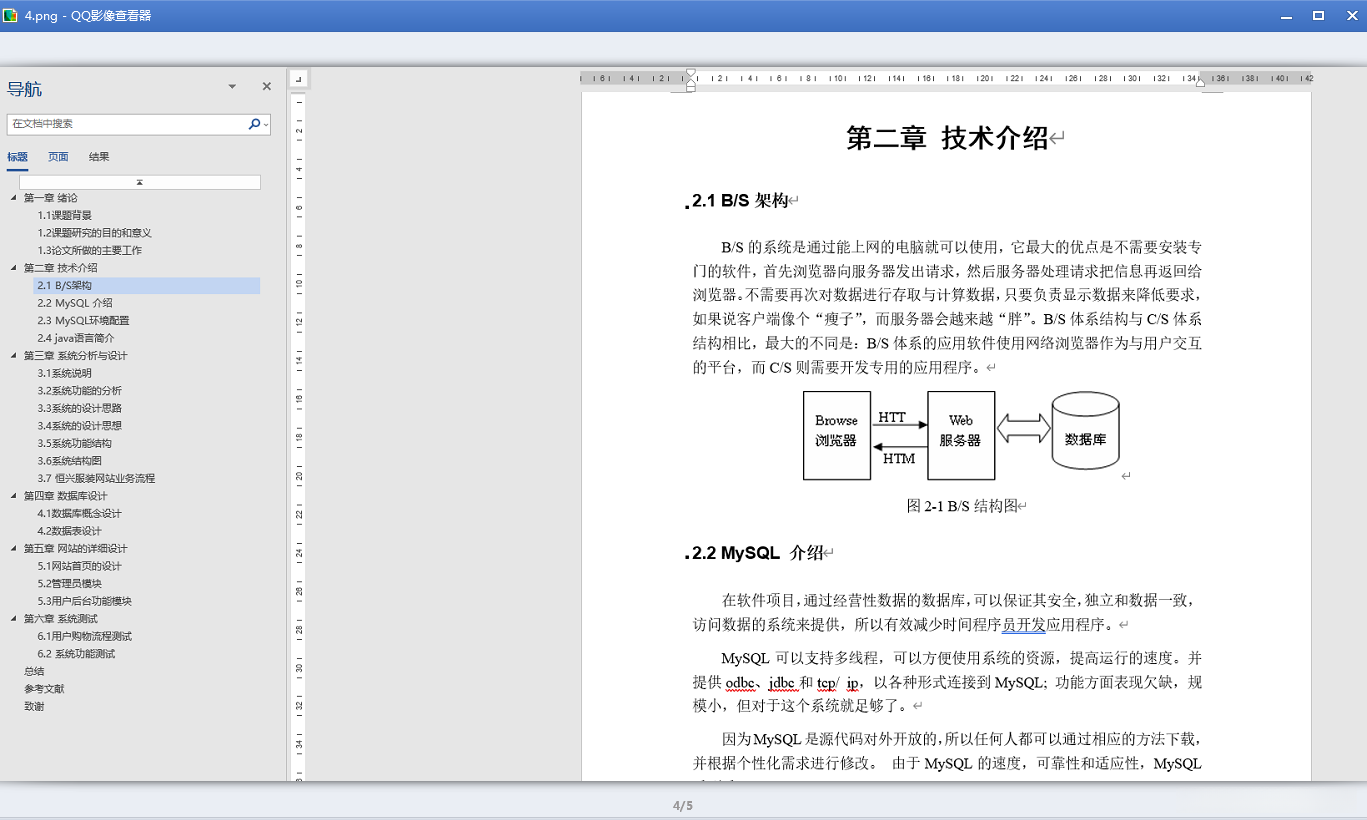Open the 导航 pane options arrow

pyautogui.click(x=232, y=87)
